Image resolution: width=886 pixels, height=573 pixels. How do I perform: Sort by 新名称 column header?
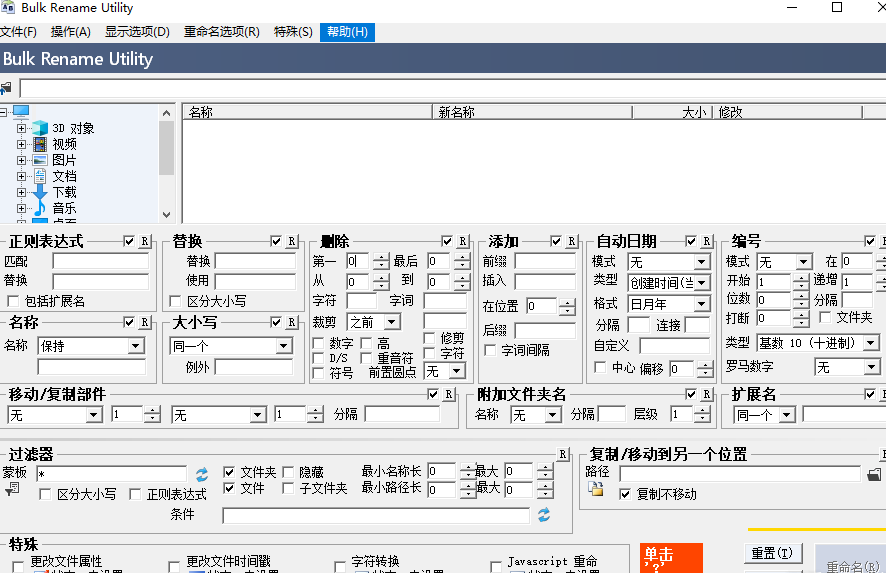point(532,112)
